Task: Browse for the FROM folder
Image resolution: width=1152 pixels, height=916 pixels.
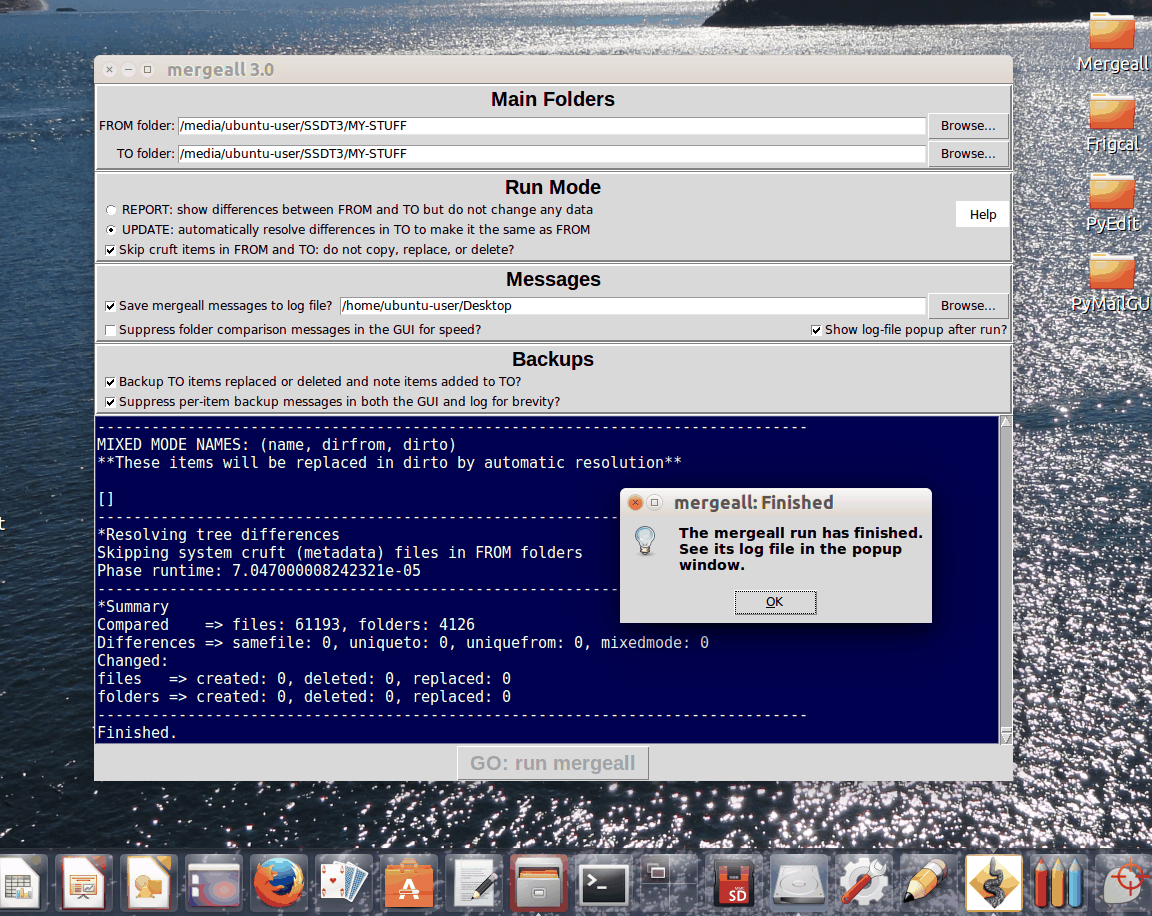Action: [968, 126]
